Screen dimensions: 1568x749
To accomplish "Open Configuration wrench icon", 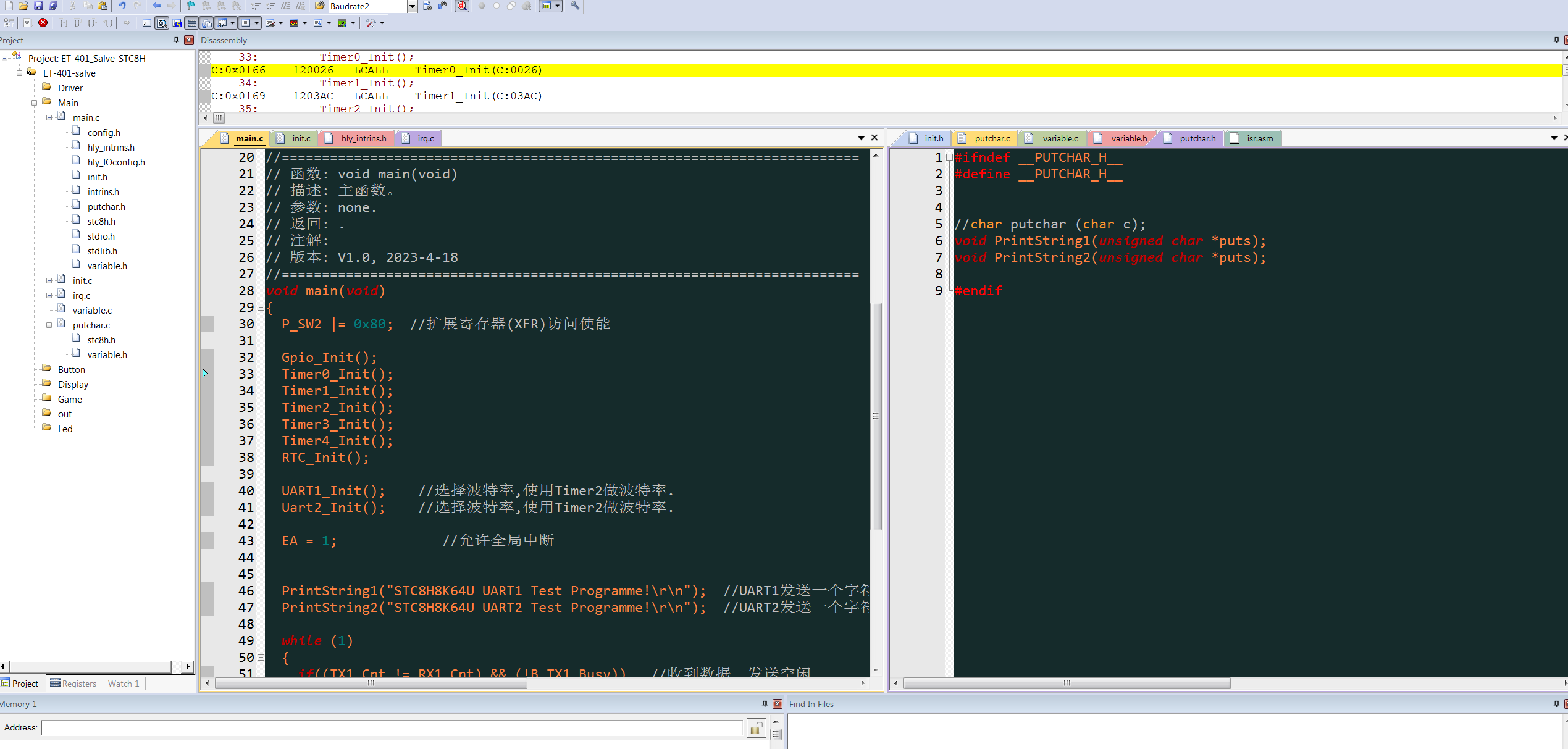I will (x=575, y=6).
